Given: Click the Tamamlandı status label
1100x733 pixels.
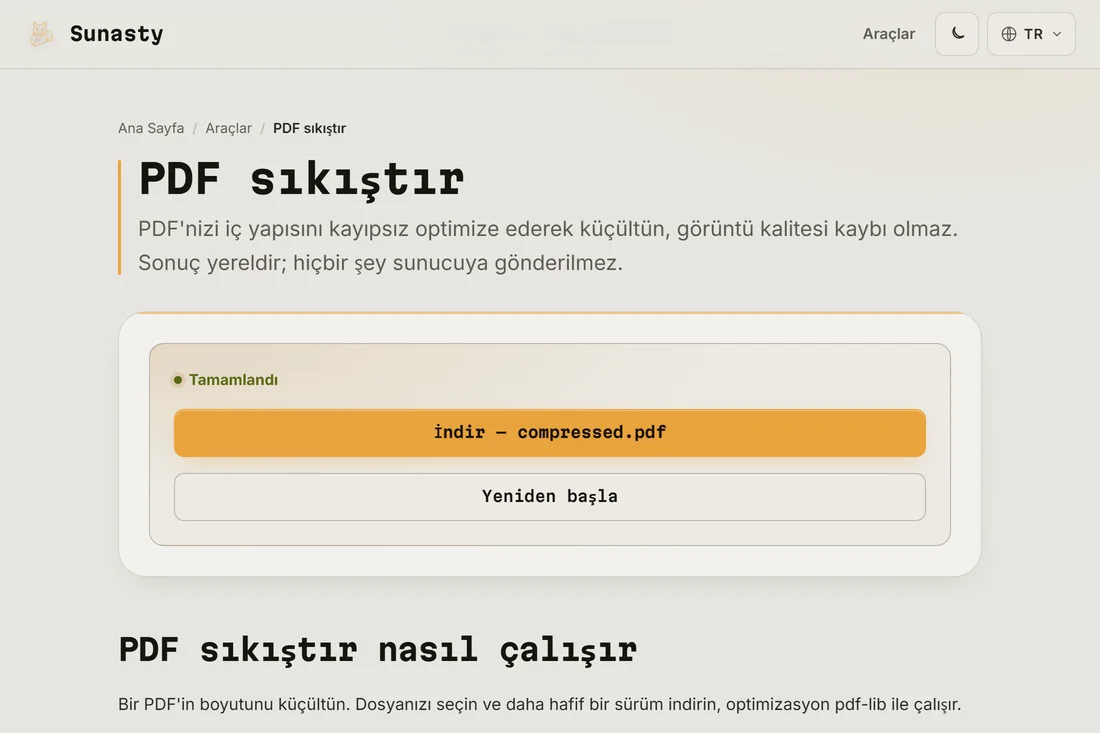Looking at the screenshot, I should pos(233,379).
